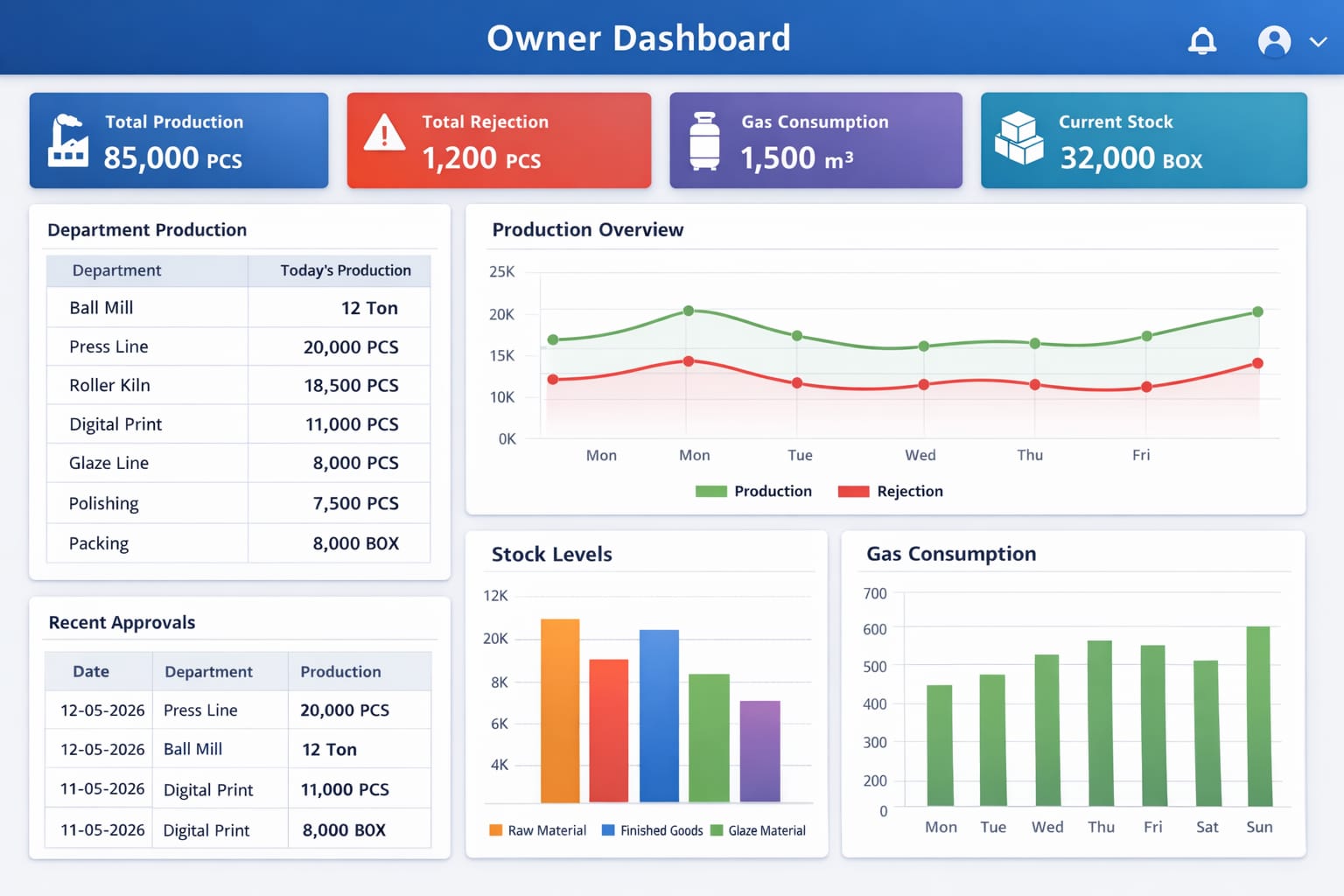Image resolution: width=1344 pixels, height=896 pixels.
Task: Click the orange bar in Stock Levels
Action: coord(560,710)
